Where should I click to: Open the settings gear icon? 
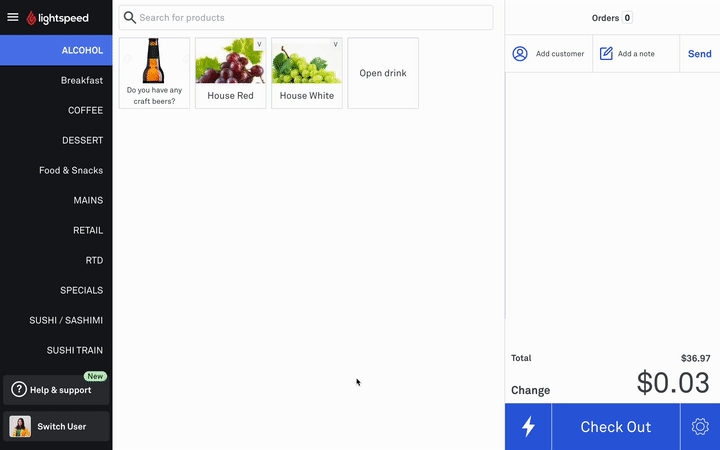[x=700, y=427]
